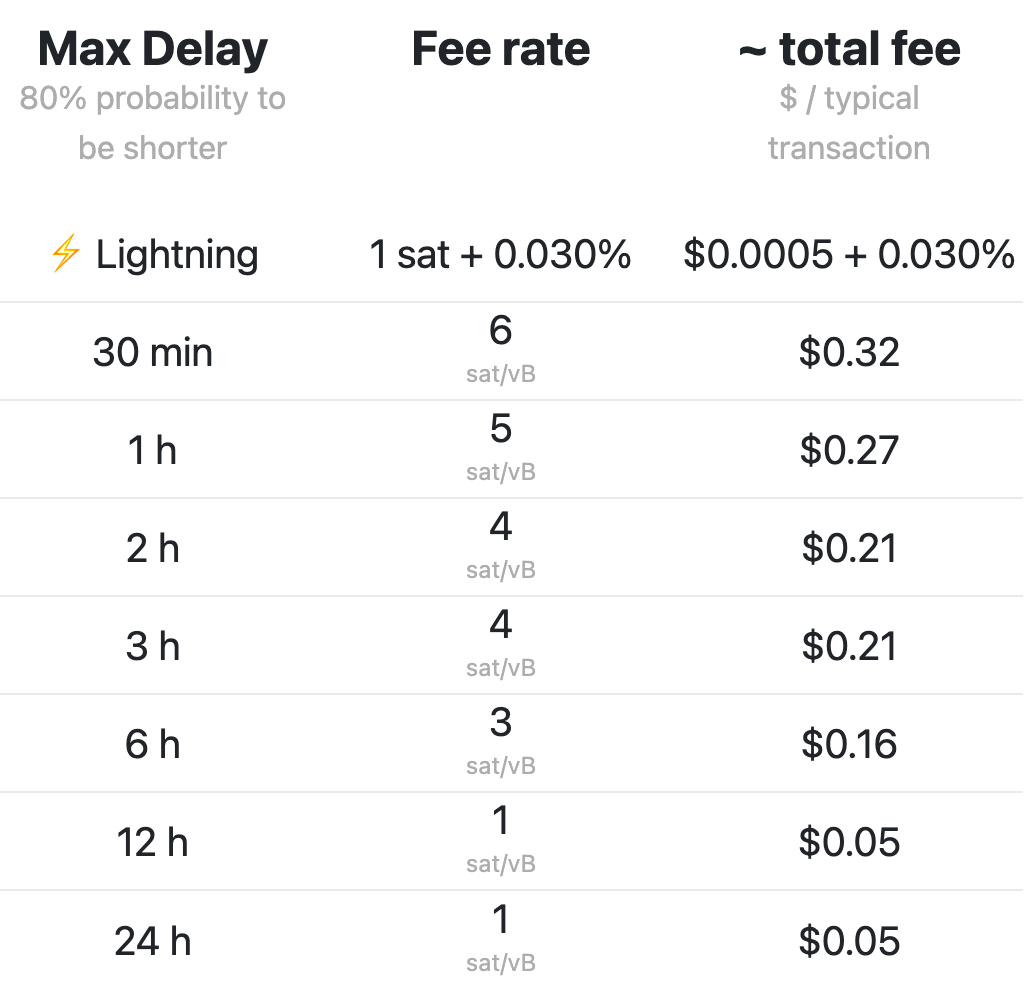Click the 6 sat/vB fee rate
Image resolution: width=1024 pixels, height=994 pixels.
point(501,341)
